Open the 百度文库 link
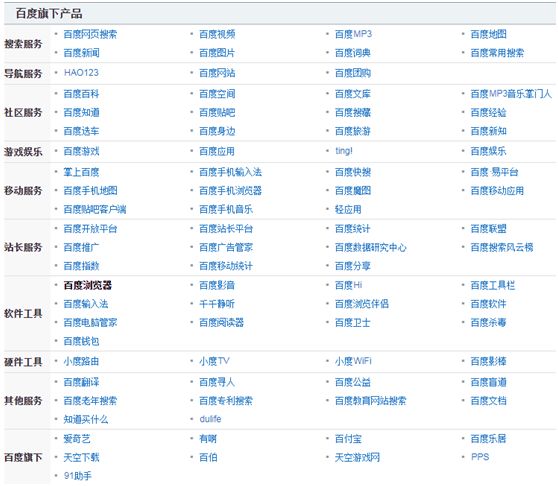 pos(353,94)
